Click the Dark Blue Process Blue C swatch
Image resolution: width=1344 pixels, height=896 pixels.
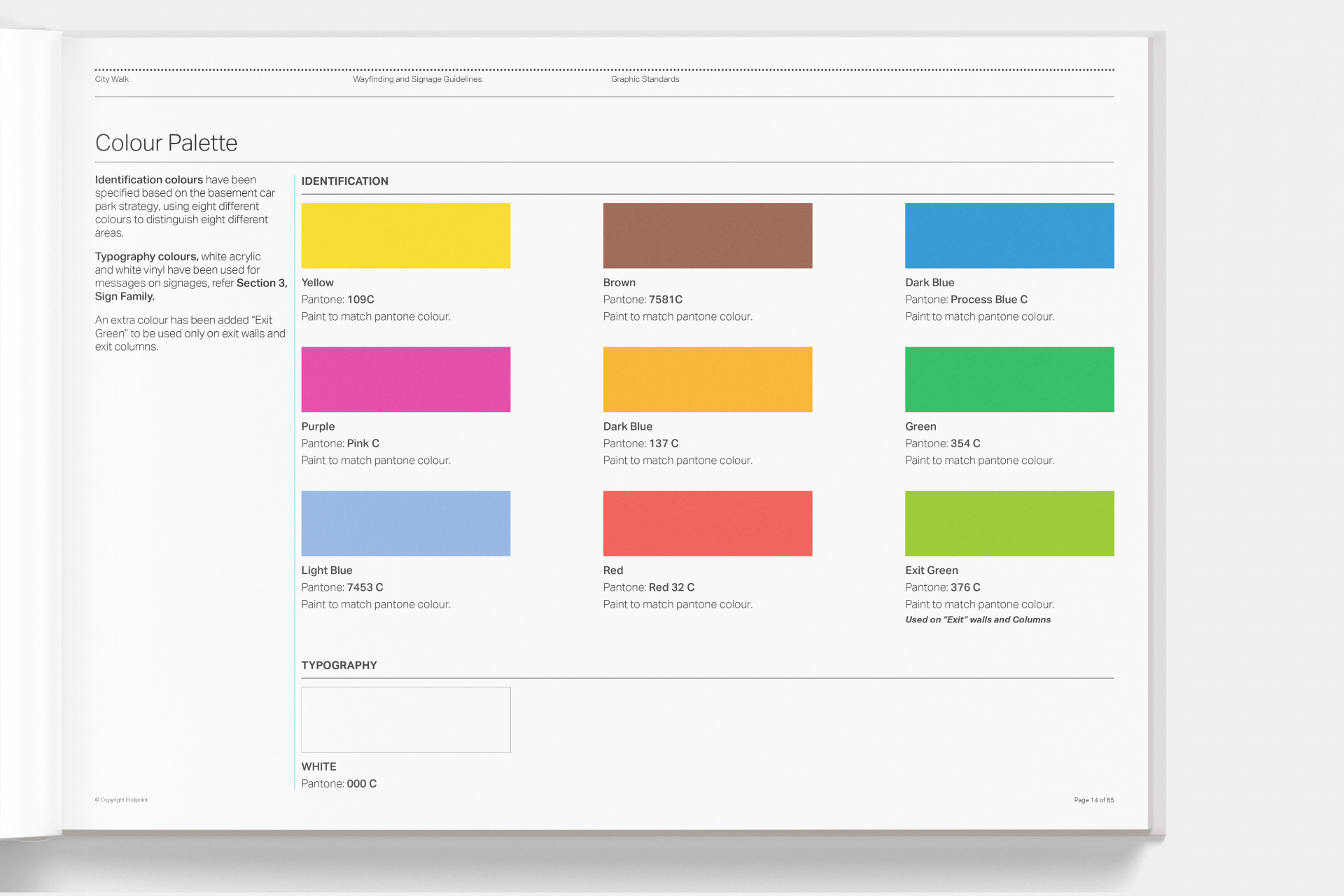[1009, 235]
